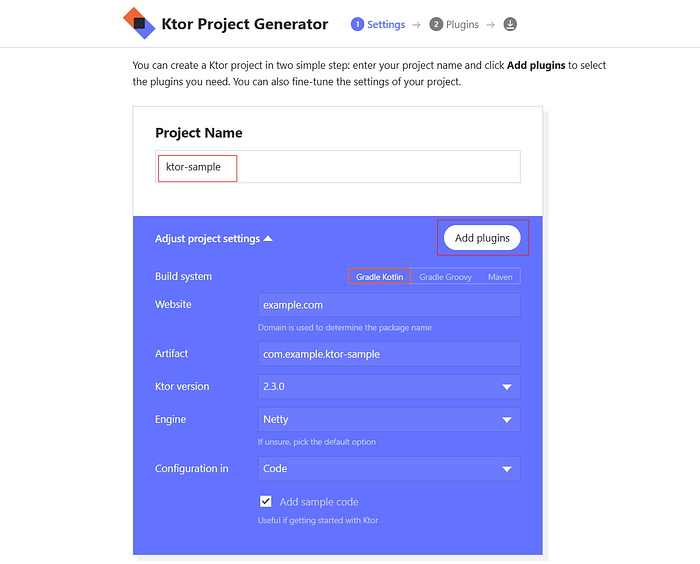Open the Ktor version dropdown
Viewport: 700px width, 564px height.
click(389, 386)
